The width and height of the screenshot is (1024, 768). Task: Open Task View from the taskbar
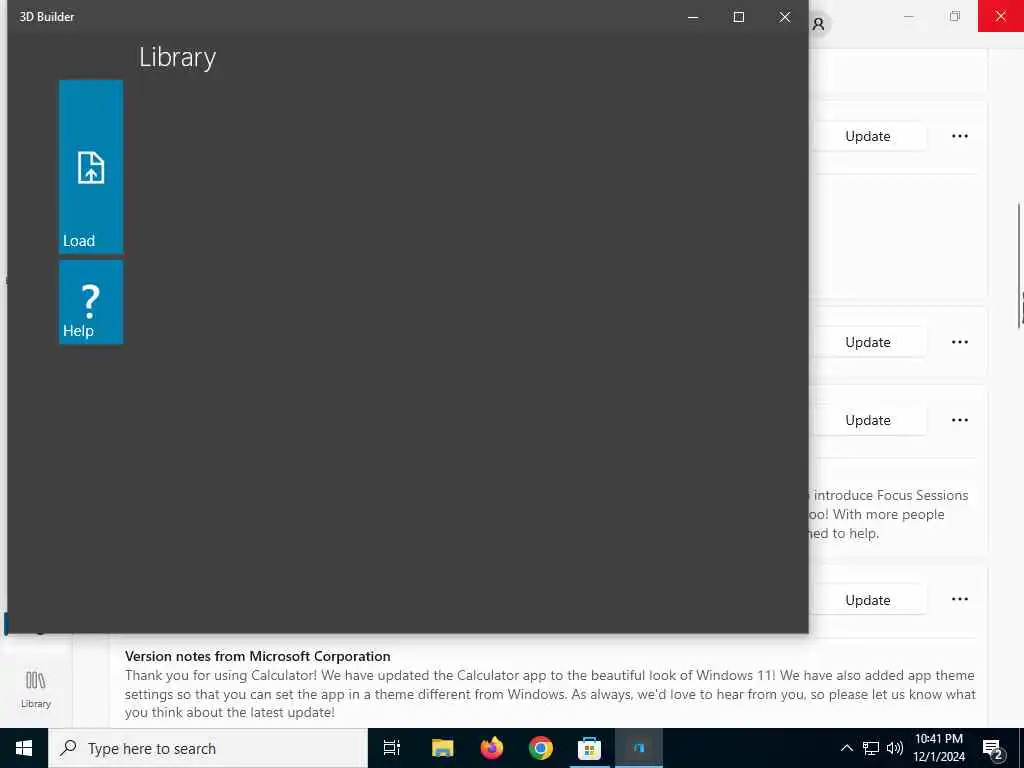[x=392, y=748]
